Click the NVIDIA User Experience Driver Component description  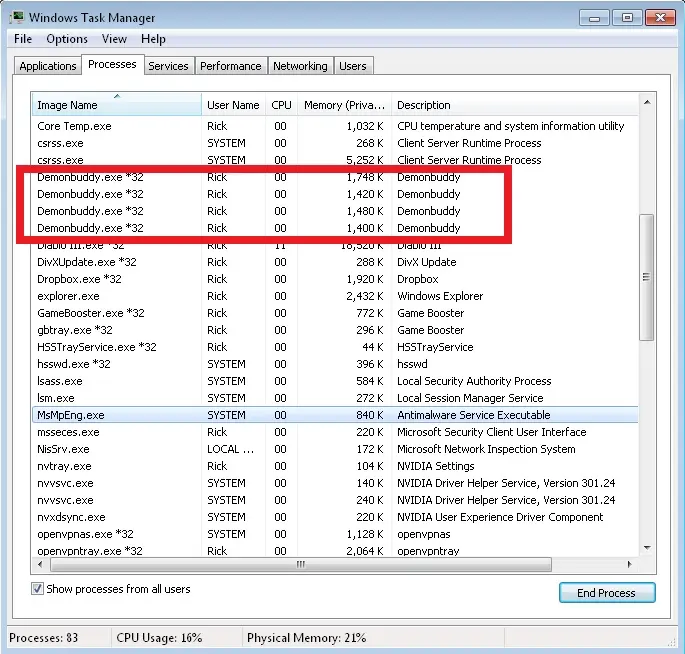click(500, 517)
